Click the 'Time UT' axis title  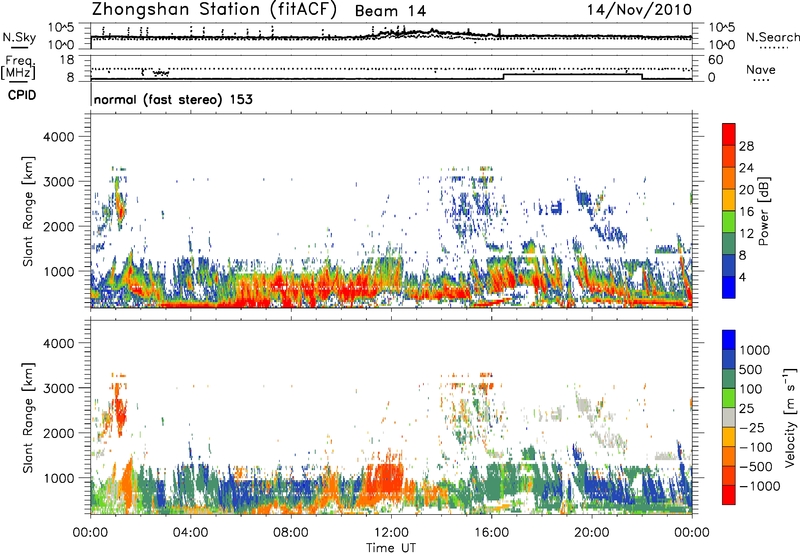point(391,548)
